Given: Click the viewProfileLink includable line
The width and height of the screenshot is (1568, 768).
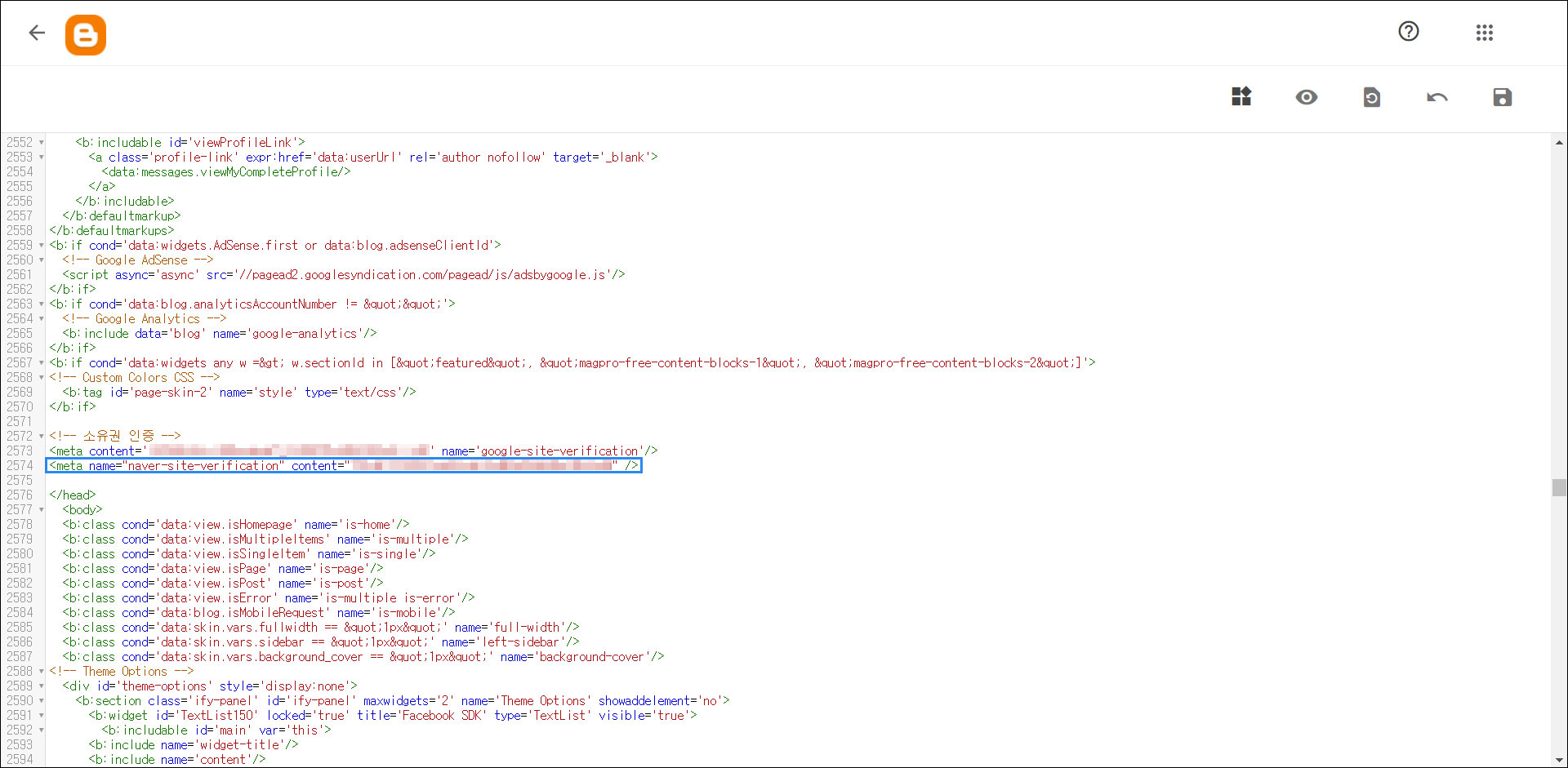Looking at the screenshot, I should (189, 142).
